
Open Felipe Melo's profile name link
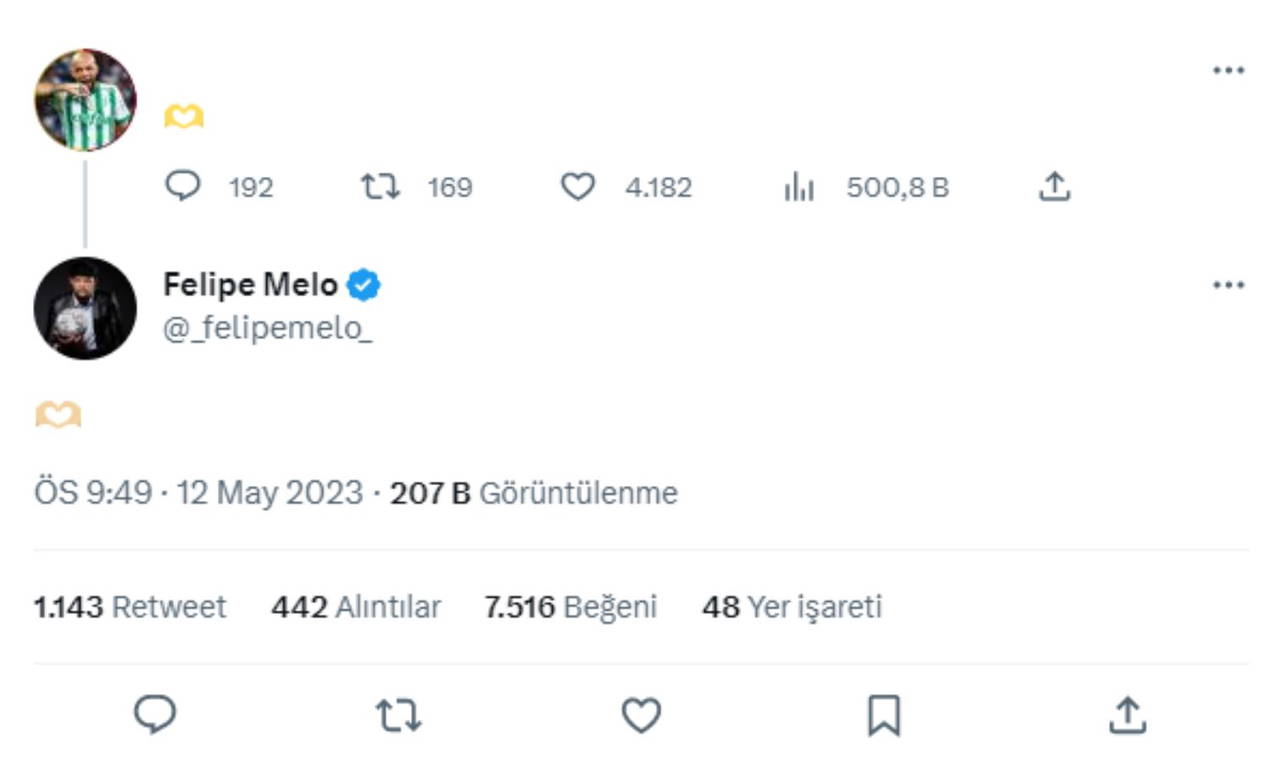pos(250,285)
